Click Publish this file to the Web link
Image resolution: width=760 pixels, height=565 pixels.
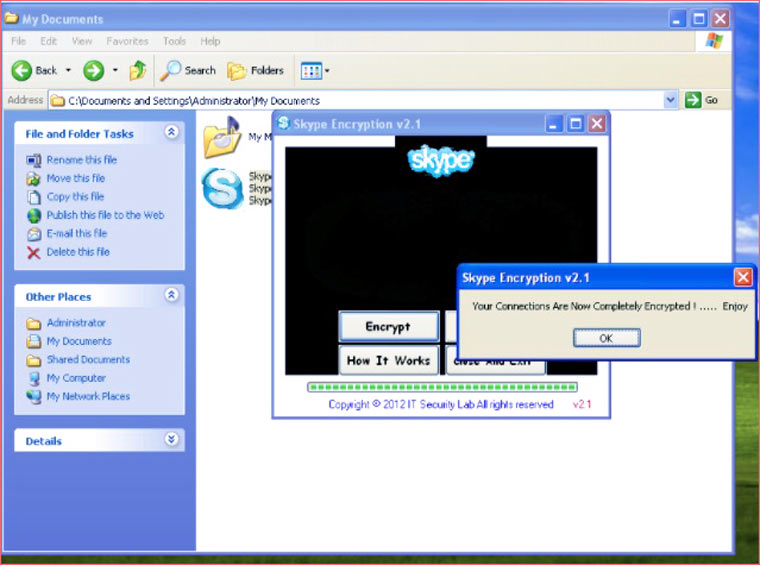105,215
